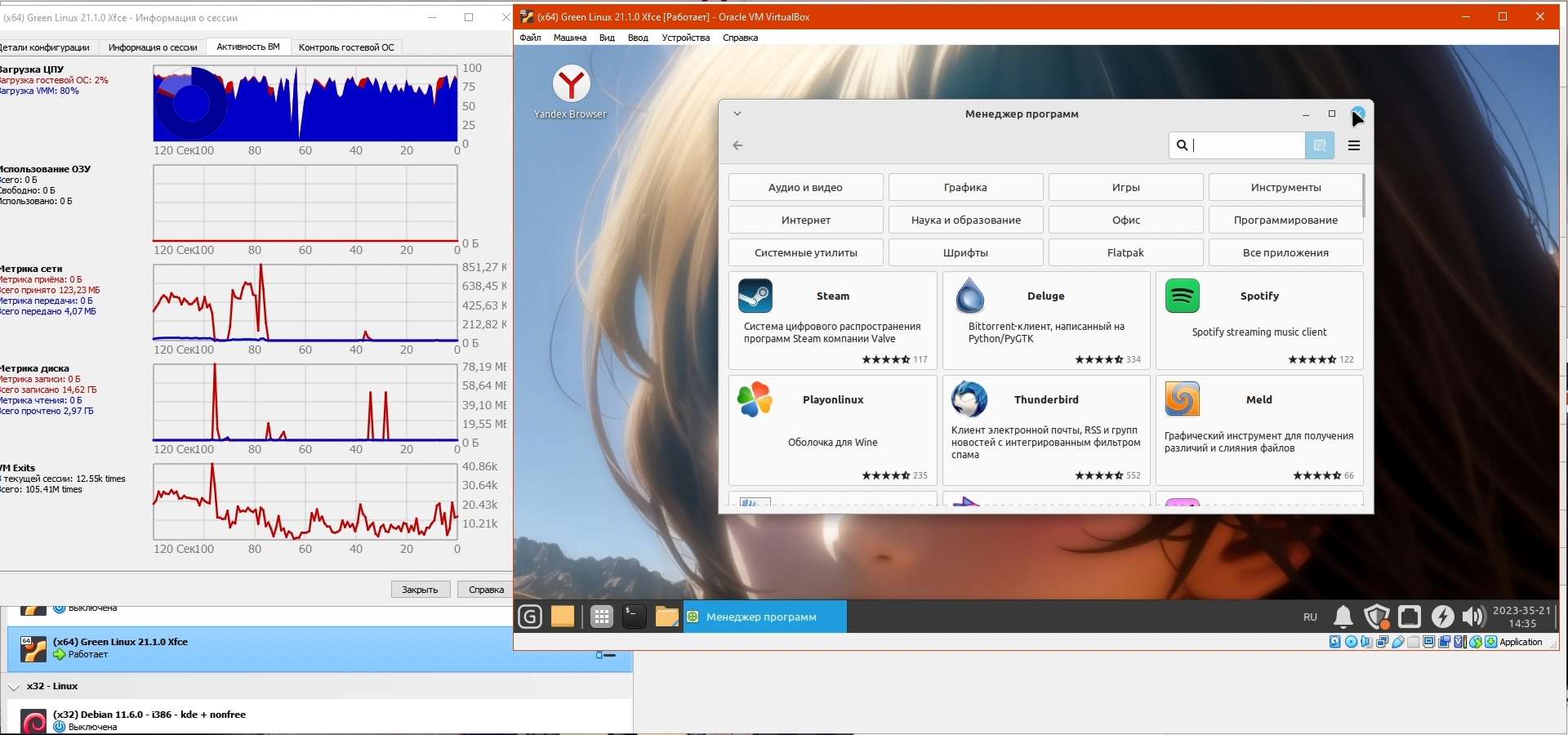Open the Офис category

[x=1125, y=220]
